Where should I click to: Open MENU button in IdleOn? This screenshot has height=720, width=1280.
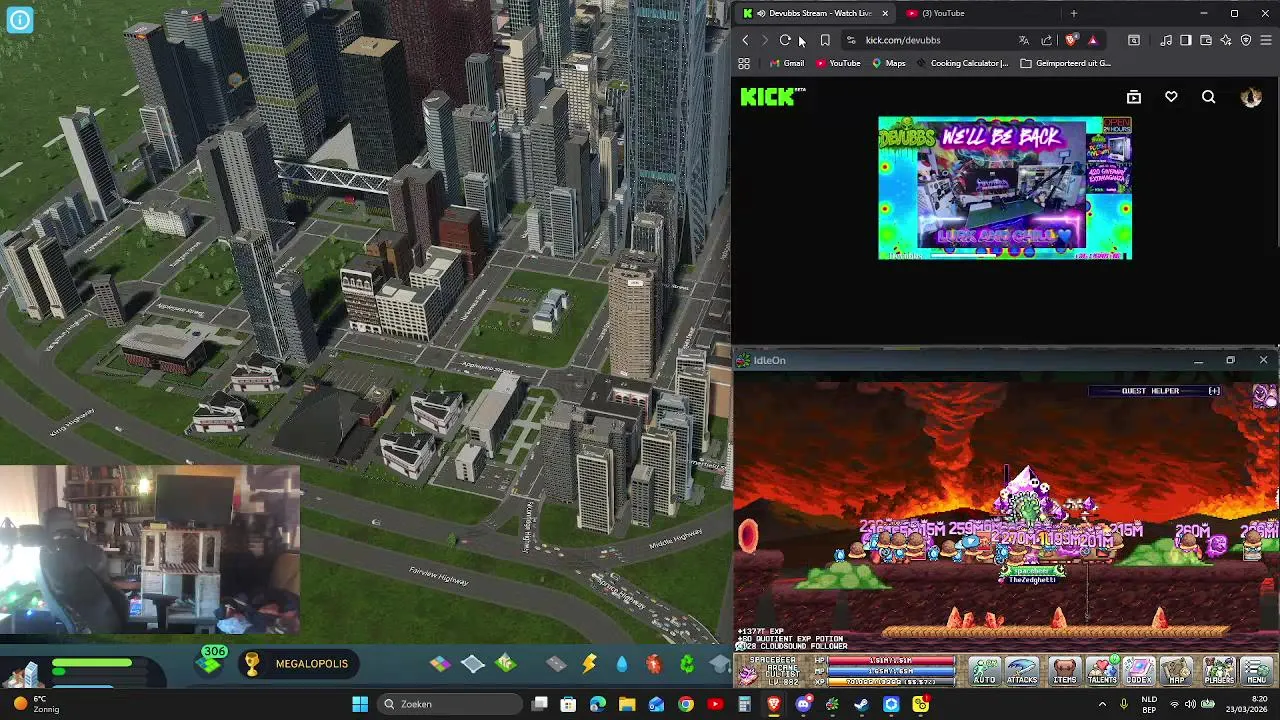(1257, 671)
